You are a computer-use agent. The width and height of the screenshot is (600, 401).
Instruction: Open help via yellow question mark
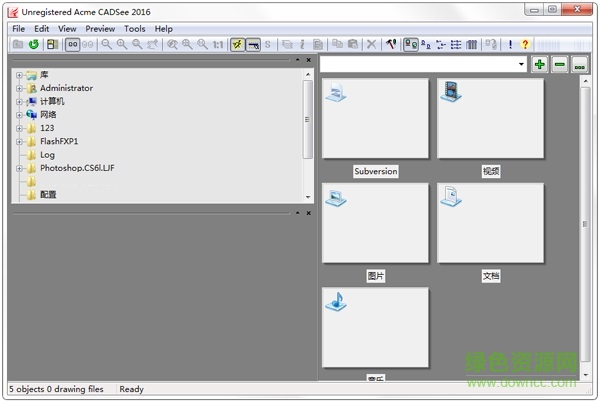(x=525, y=44)
